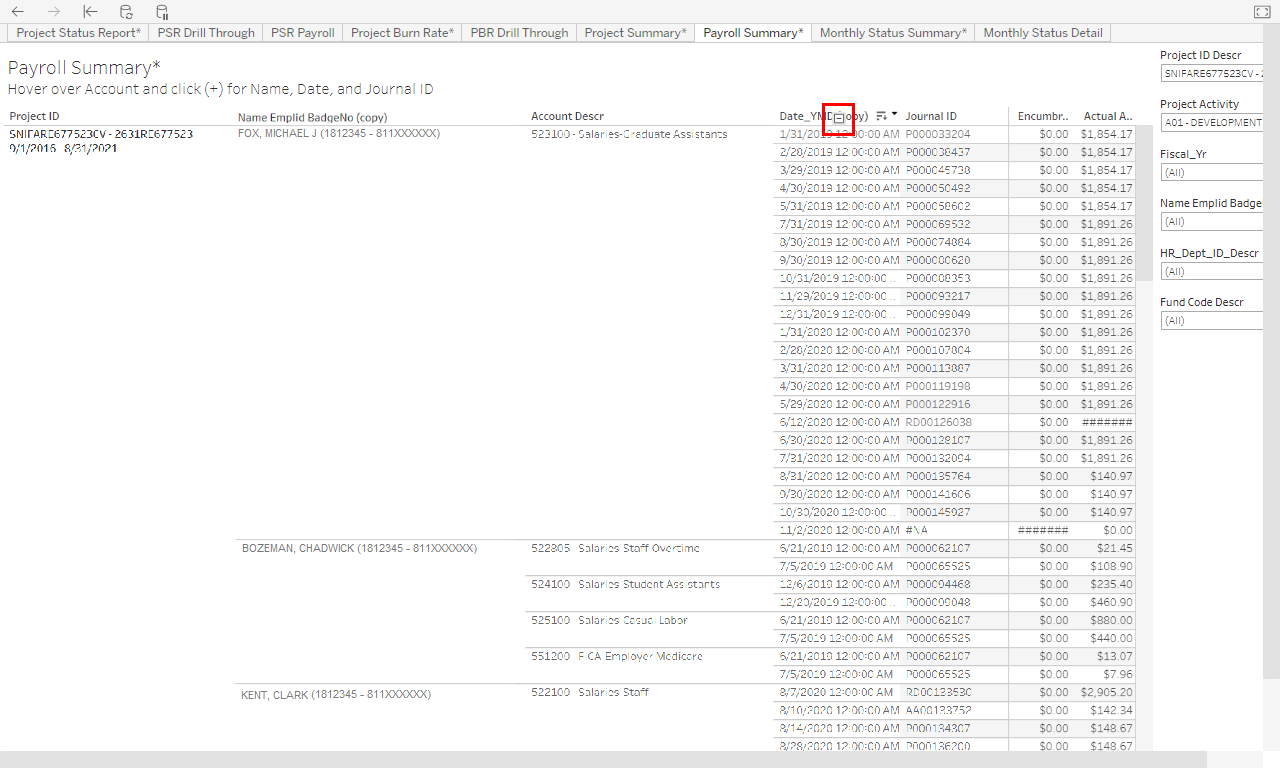
Task: Select the FOX, MICHAEL J employee row
Action: pos(338,133)
